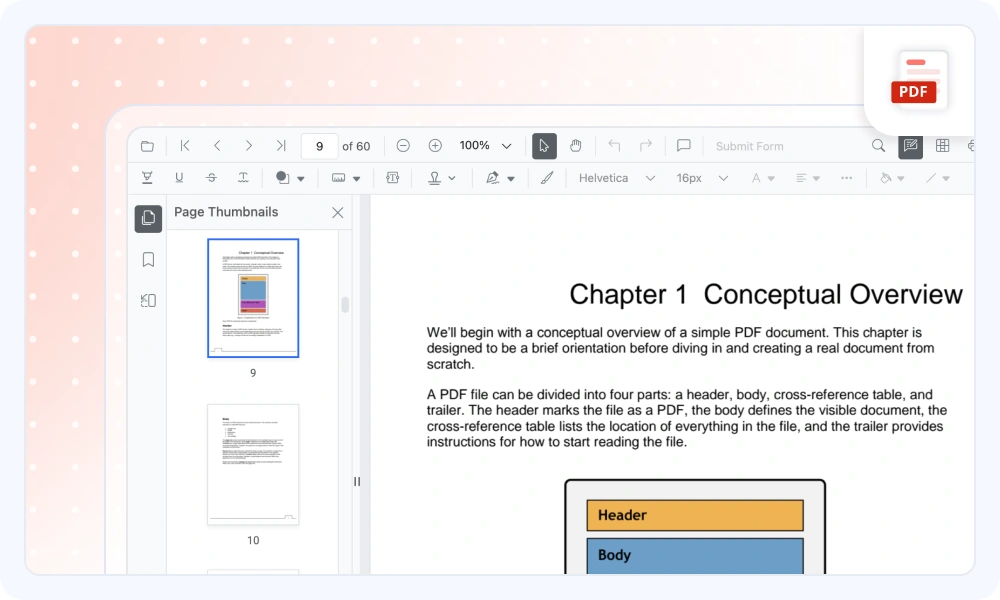Screen dimensions: 1000x600
Task: Click the thumbnail panel scrollbar handle
Action: (x=345, y=305)
